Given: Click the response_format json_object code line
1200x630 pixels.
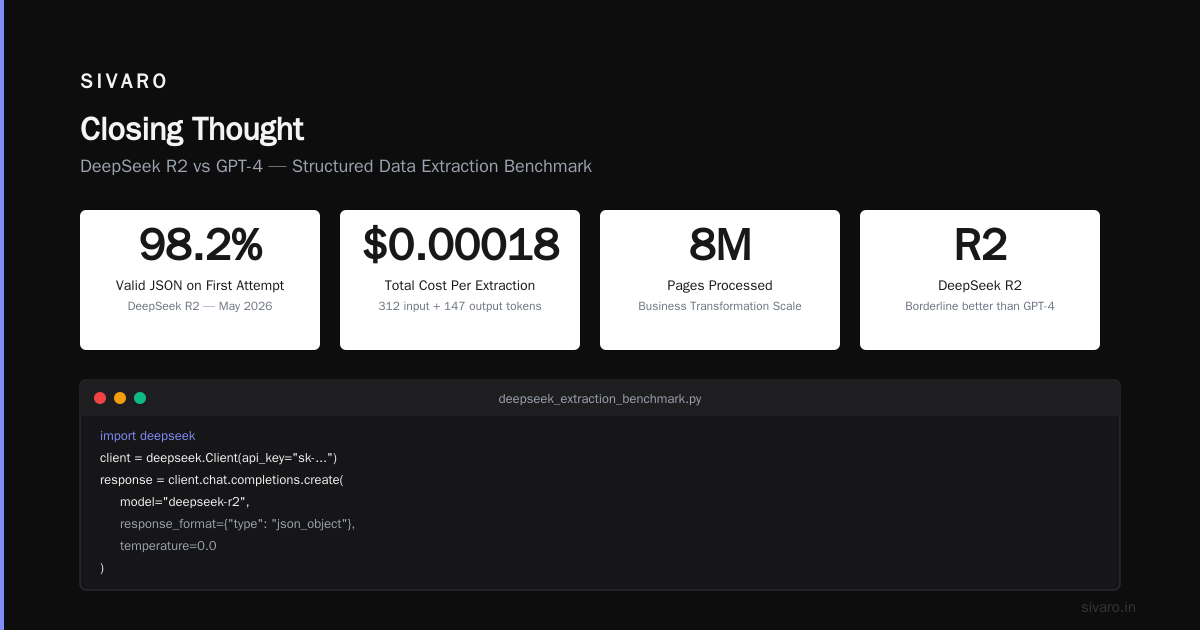Looking at the screenshot, I should 237,524.
